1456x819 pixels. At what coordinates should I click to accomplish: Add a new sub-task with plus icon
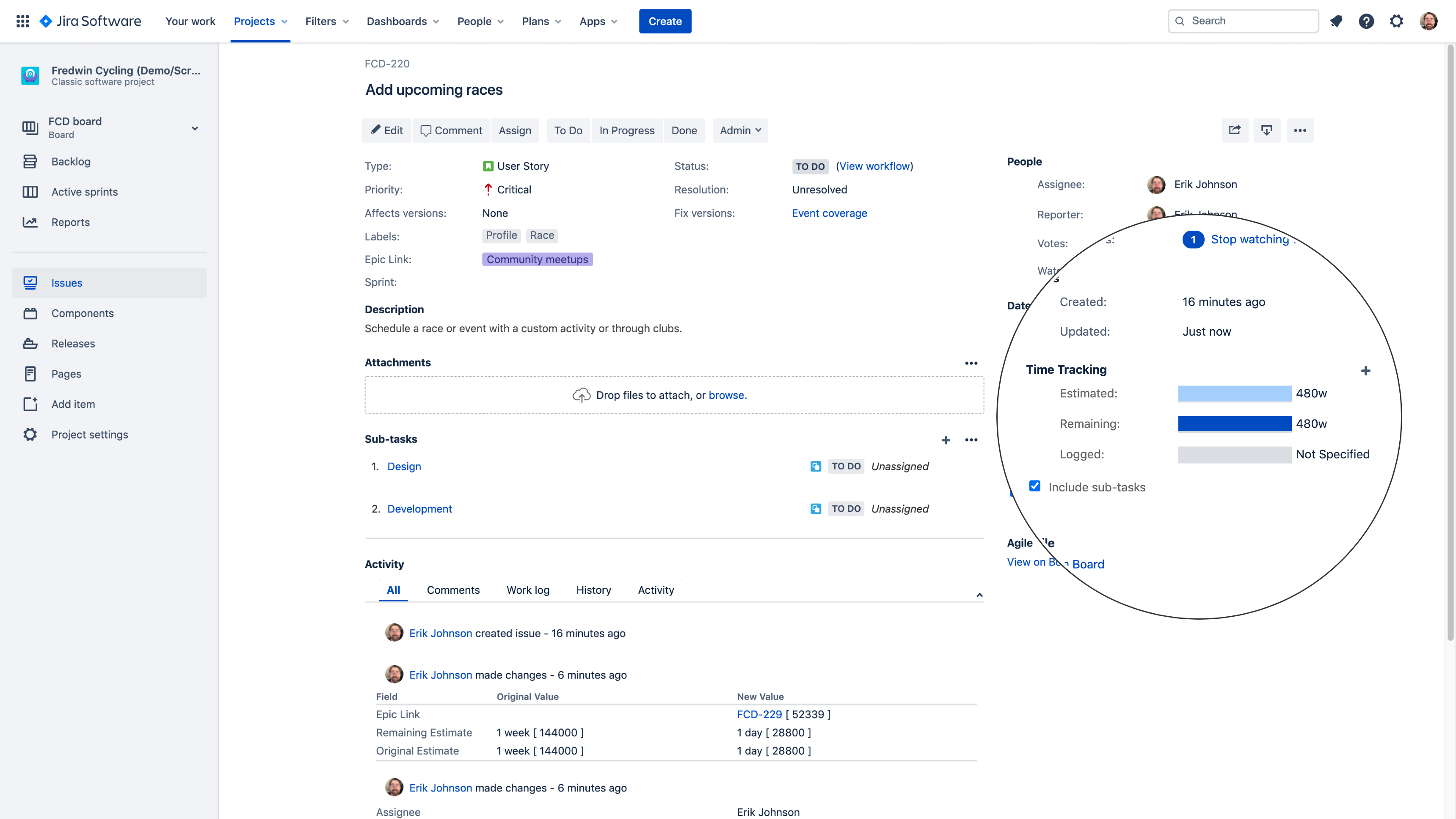(x=946, y=440)
